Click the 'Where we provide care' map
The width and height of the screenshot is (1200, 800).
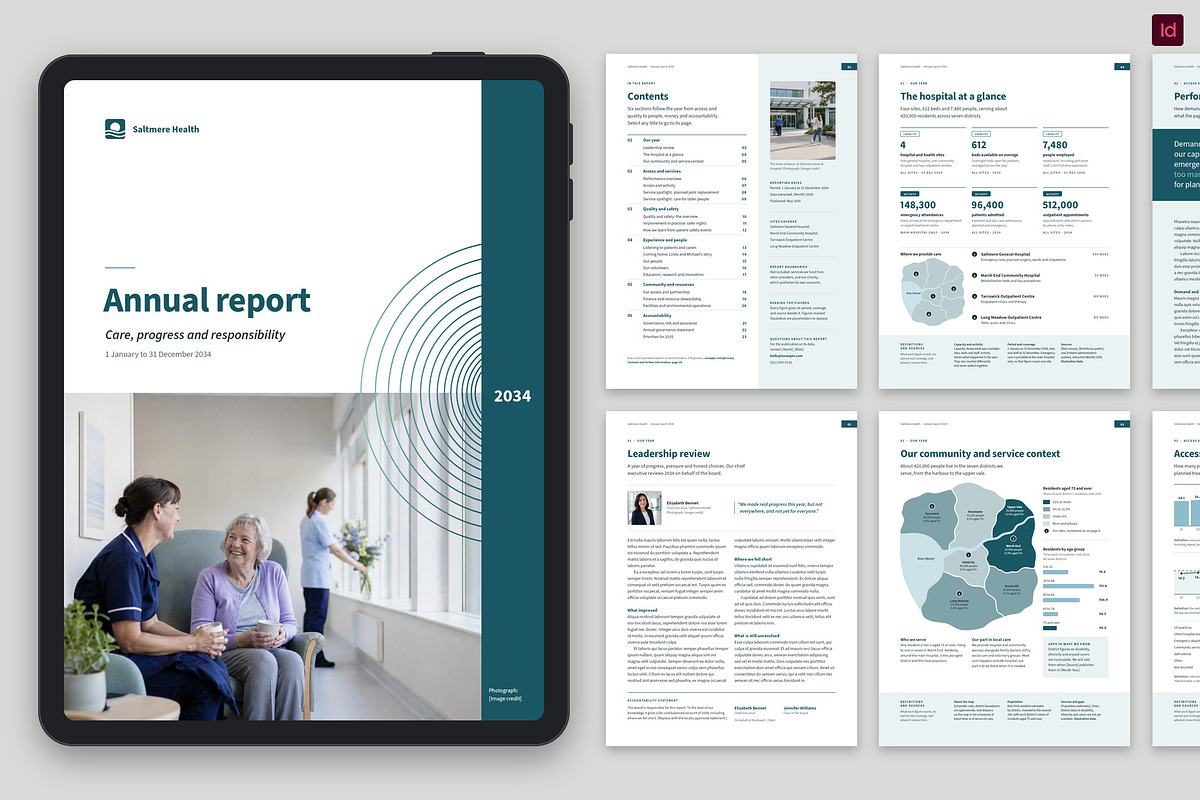933,292
